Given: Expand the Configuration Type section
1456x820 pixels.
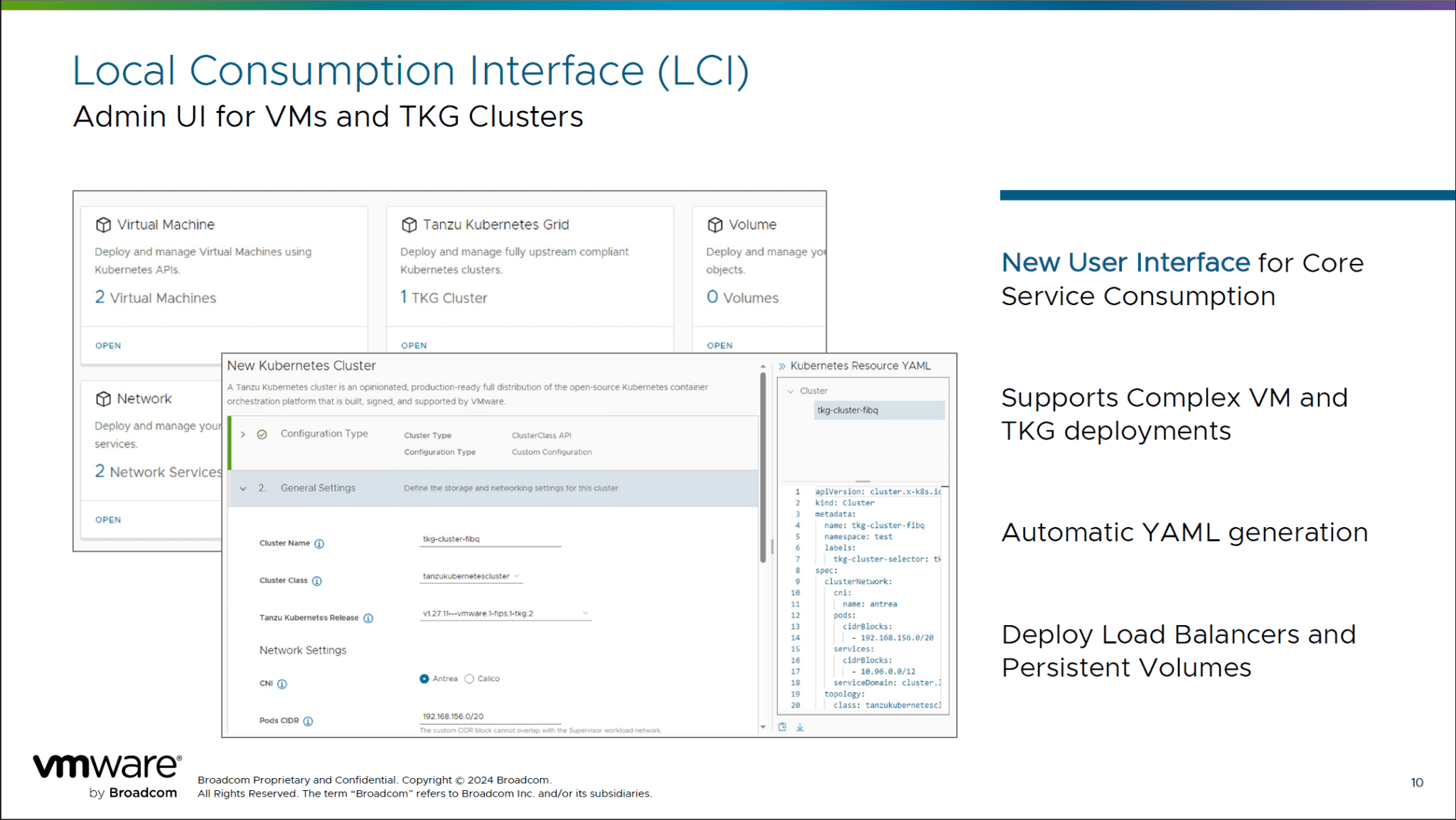Looking at the screenshot, I should pyautogui.click(x=242, y=433).
